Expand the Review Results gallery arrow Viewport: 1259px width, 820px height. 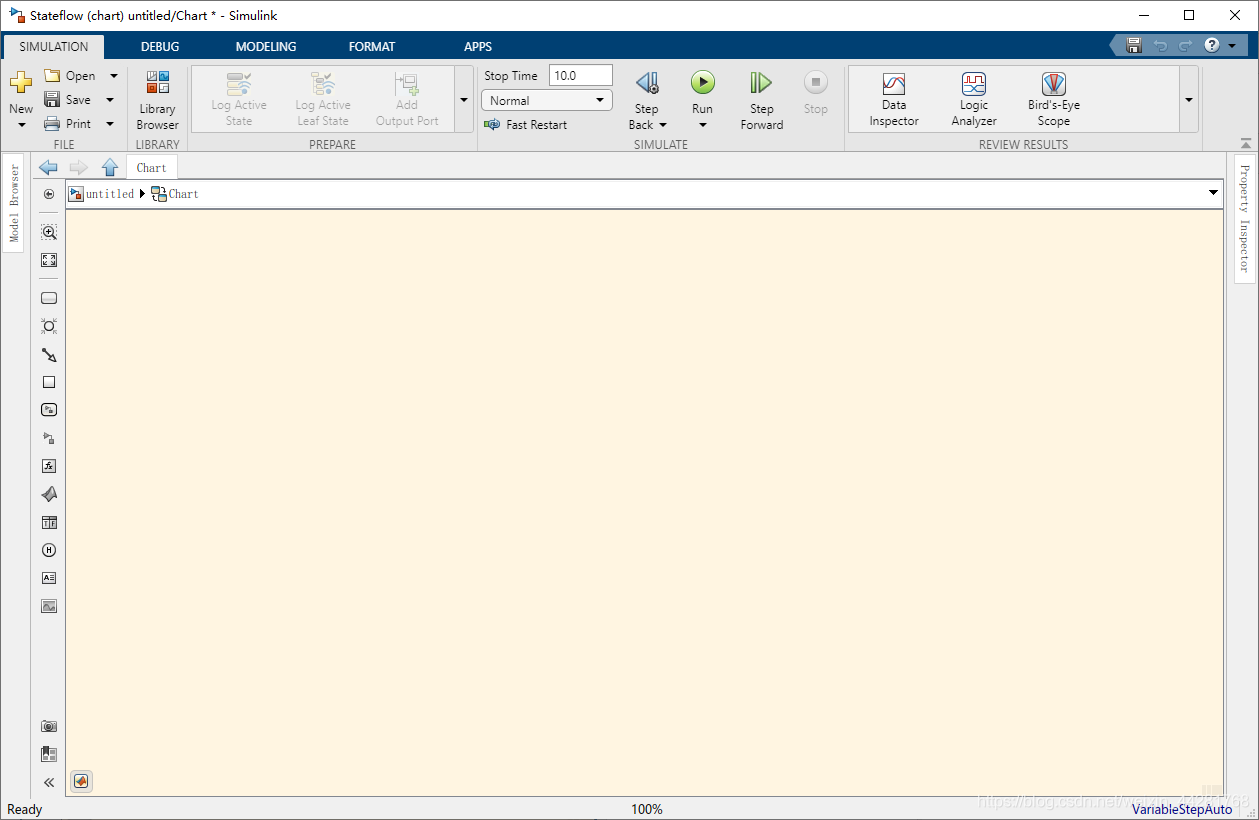coord(1189,100)
